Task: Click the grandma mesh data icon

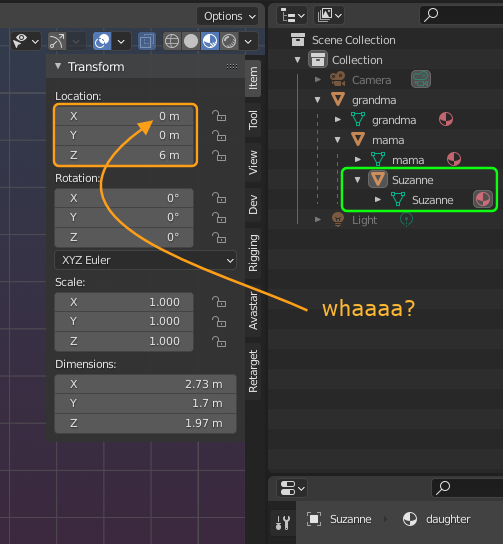Action: (x=358, y=120)
